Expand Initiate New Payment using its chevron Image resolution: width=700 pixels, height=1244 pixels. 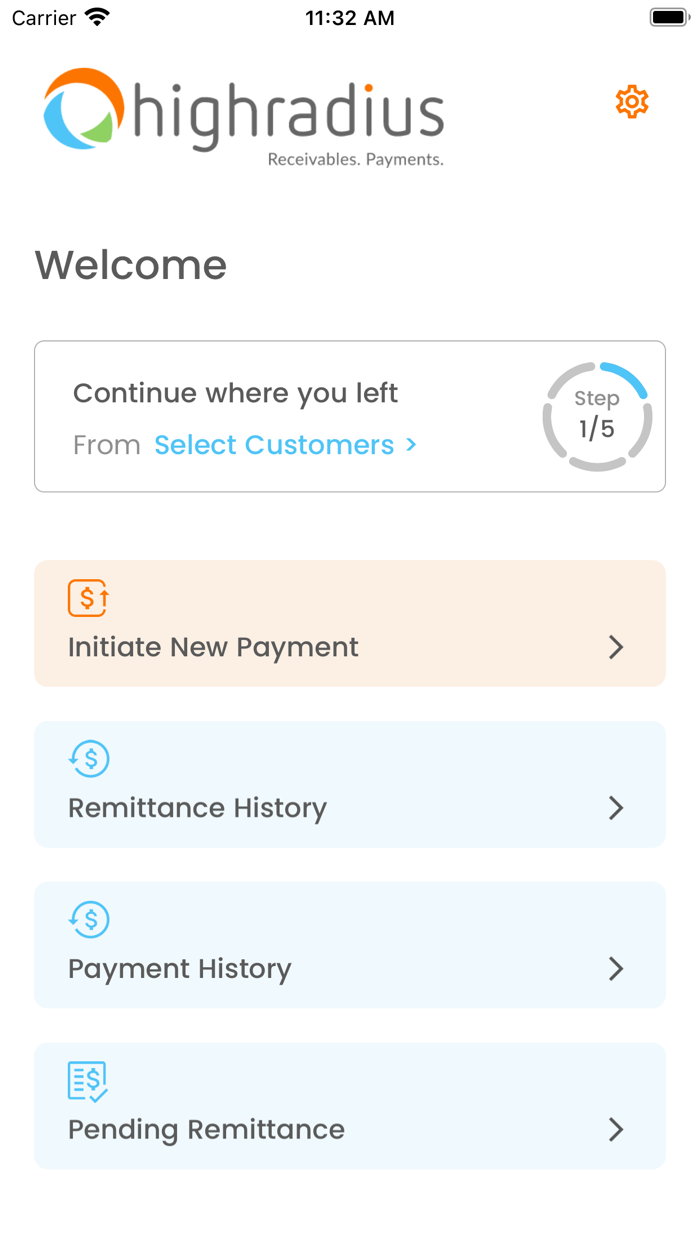pyautogui.click(x=616, y=648)
